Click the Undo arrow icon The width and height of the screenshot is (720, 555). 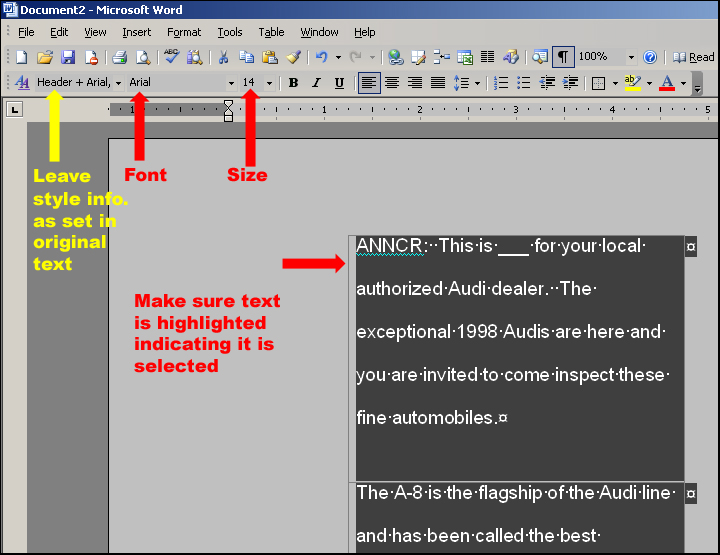click(321, 58)
